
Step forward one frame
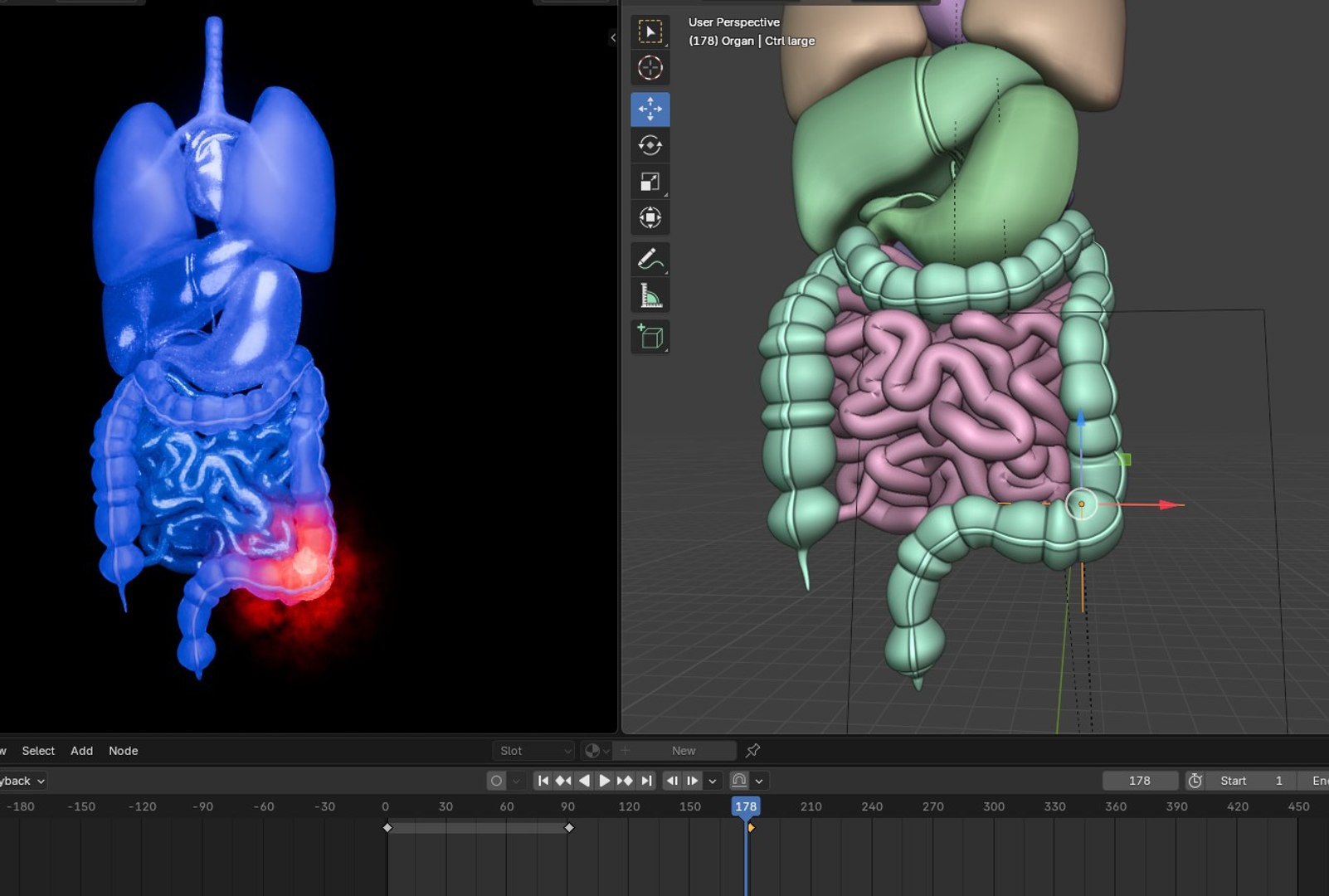(693, 781)
